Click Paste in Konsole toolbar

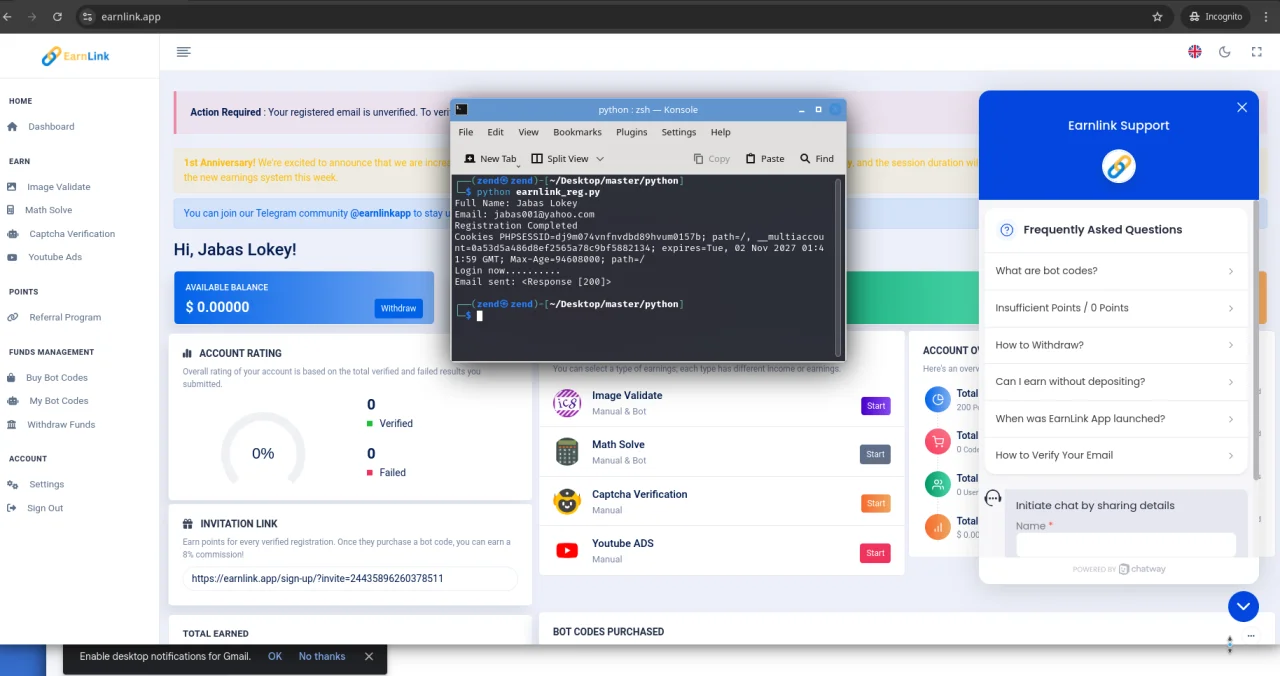(x=765, y=159)
